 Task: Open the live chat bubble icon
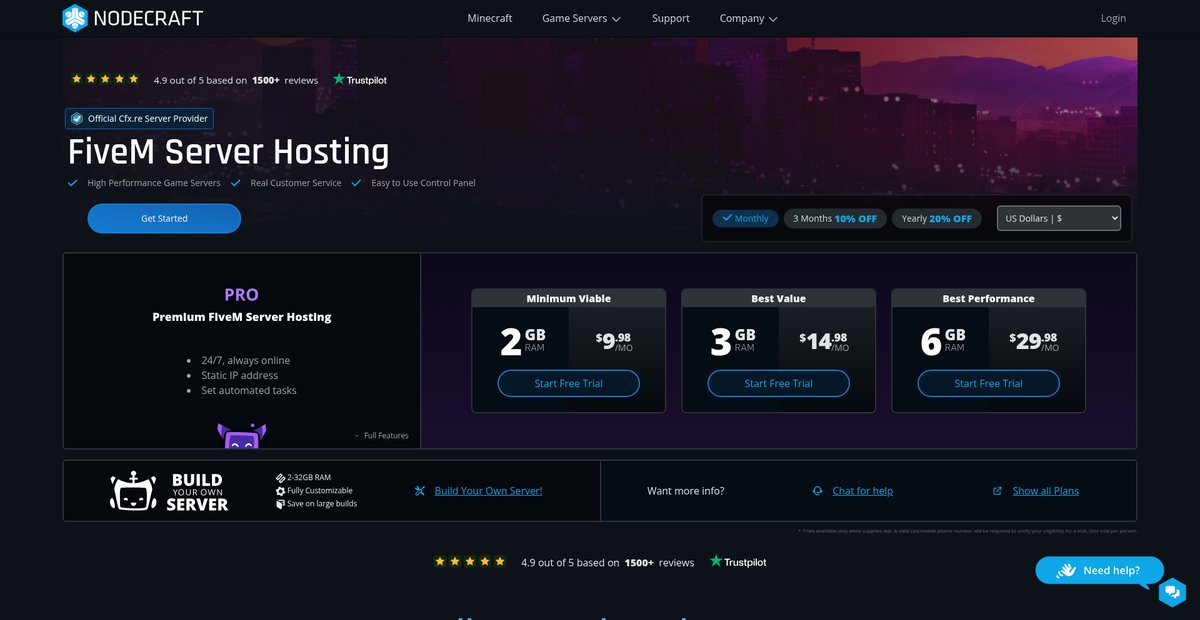(1172, 592)
